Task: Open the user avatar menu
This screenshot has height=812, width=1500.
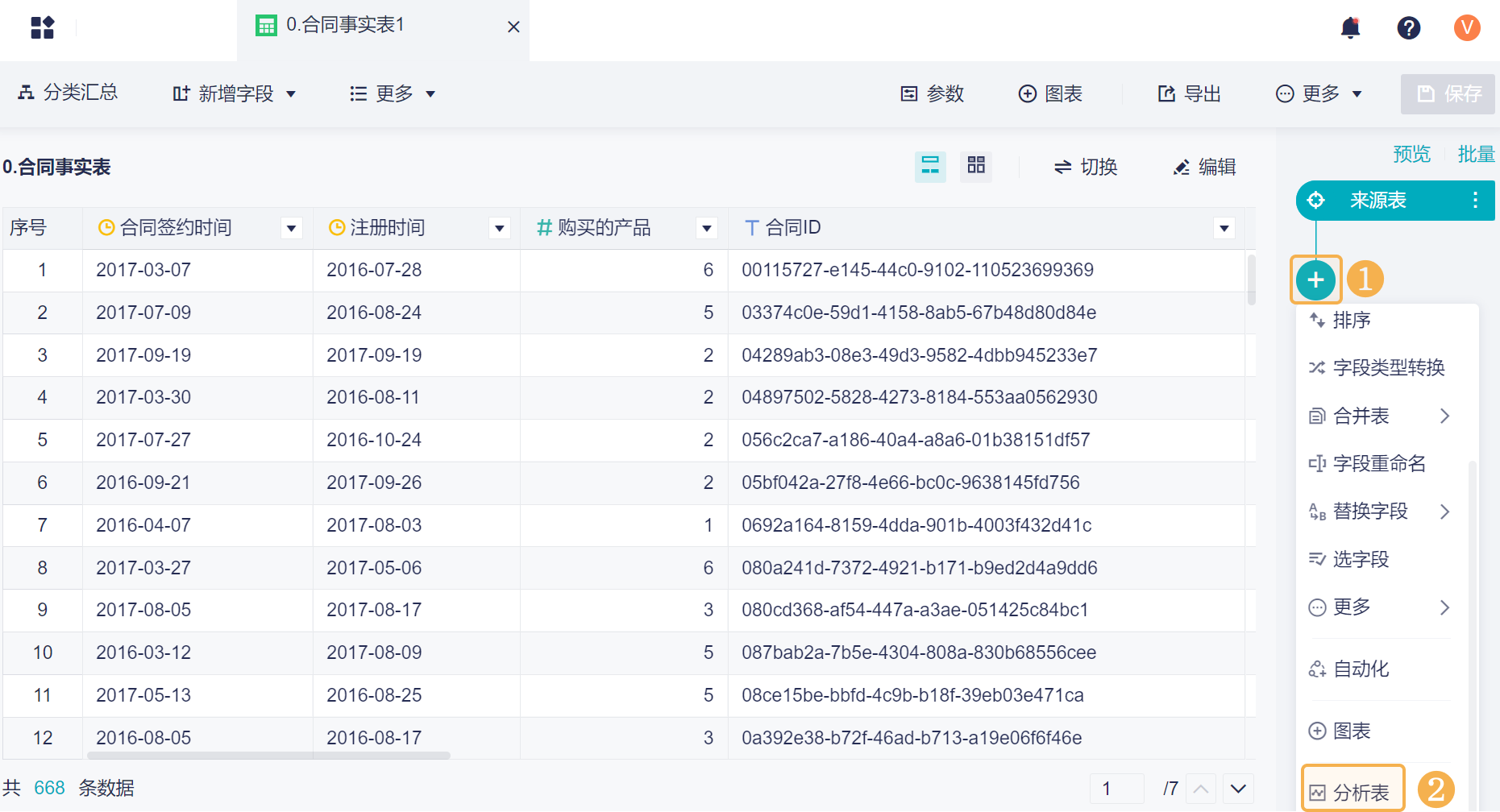Action: 1467,28
